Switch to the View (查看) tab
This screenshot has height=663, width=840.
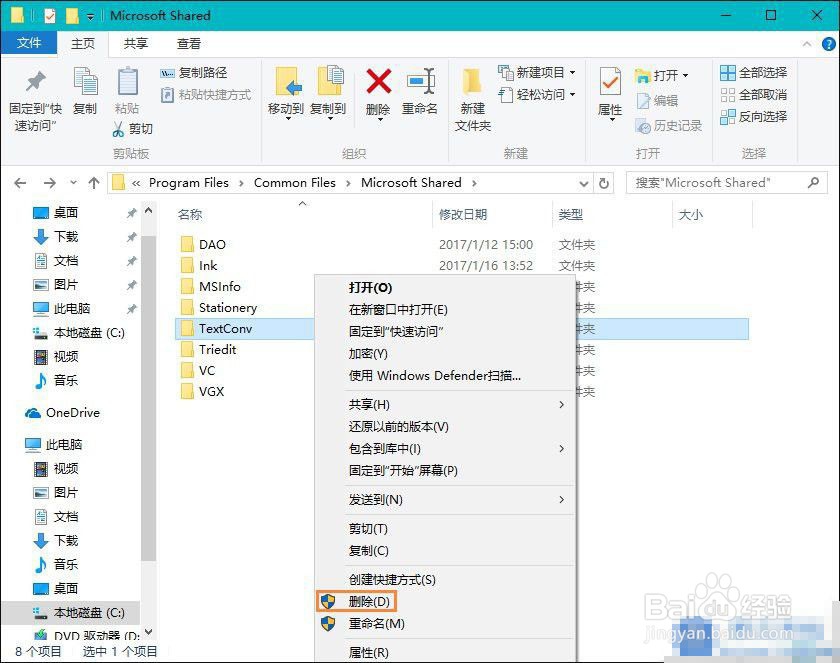(189, 43)
